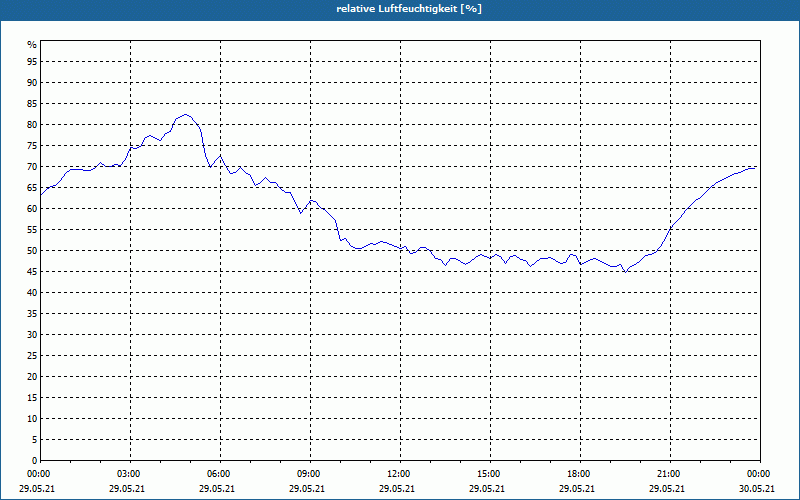Viewport: 800px width, 500px height.
Task: Choose the y-axis tick label "40"
Action: (x=32, y=292)
